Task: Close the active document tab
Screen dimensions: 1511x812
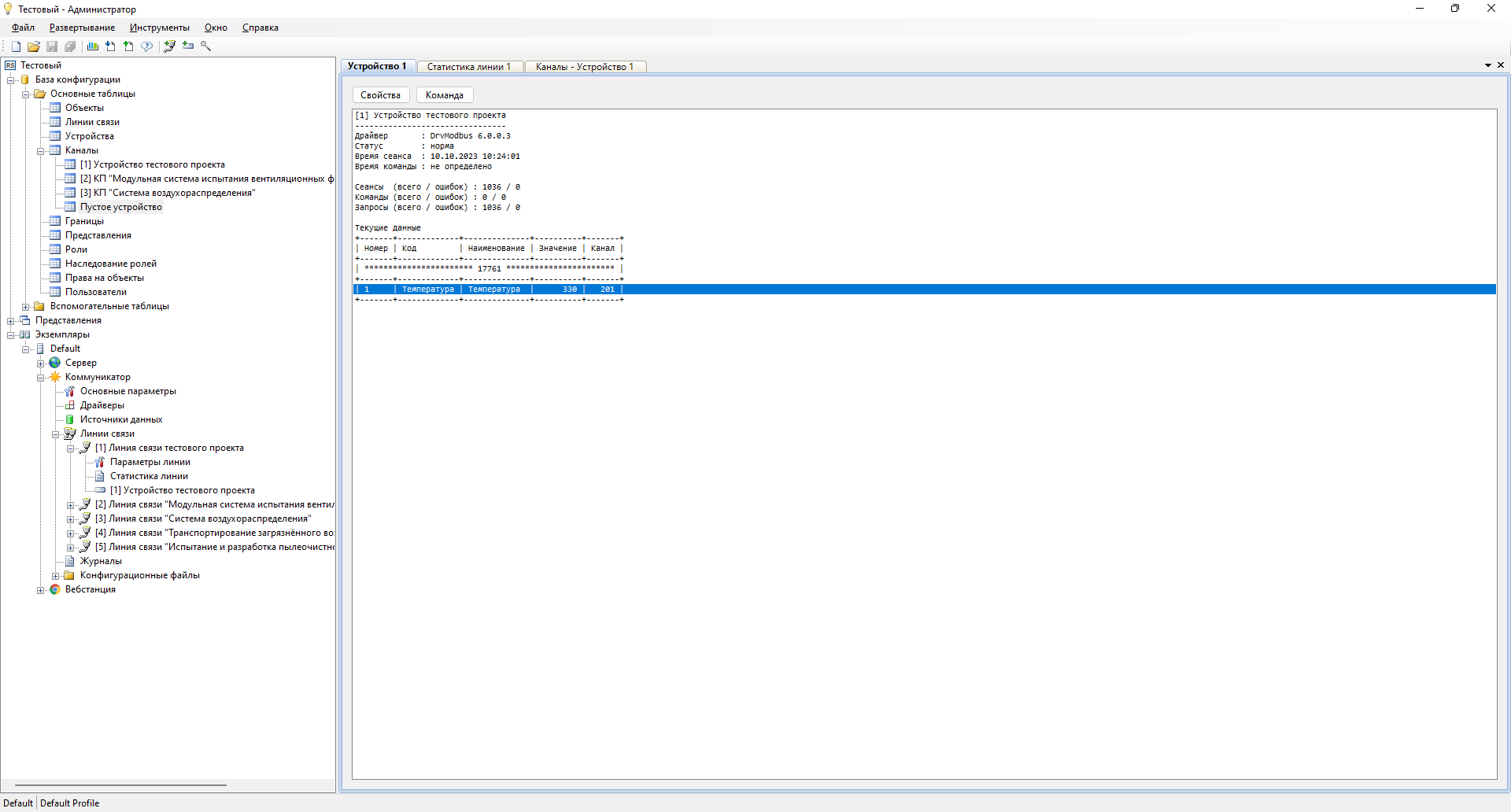Action: [x=1500, y=65]
